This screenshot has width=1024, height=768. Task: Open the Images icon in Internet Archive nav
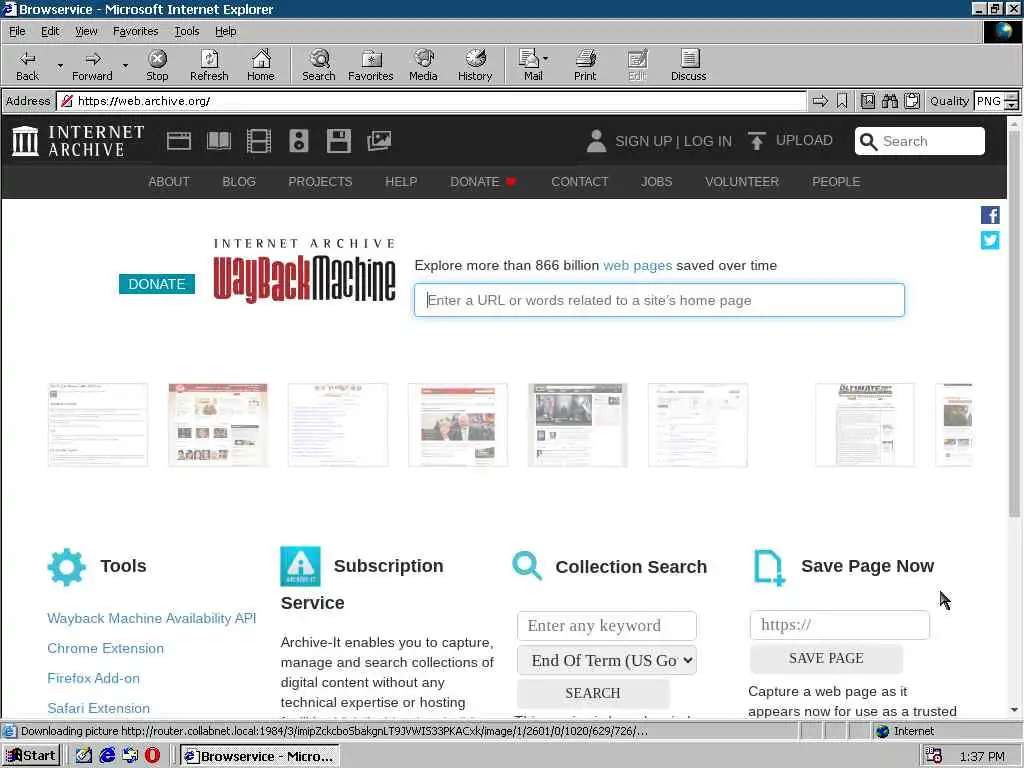379,141
